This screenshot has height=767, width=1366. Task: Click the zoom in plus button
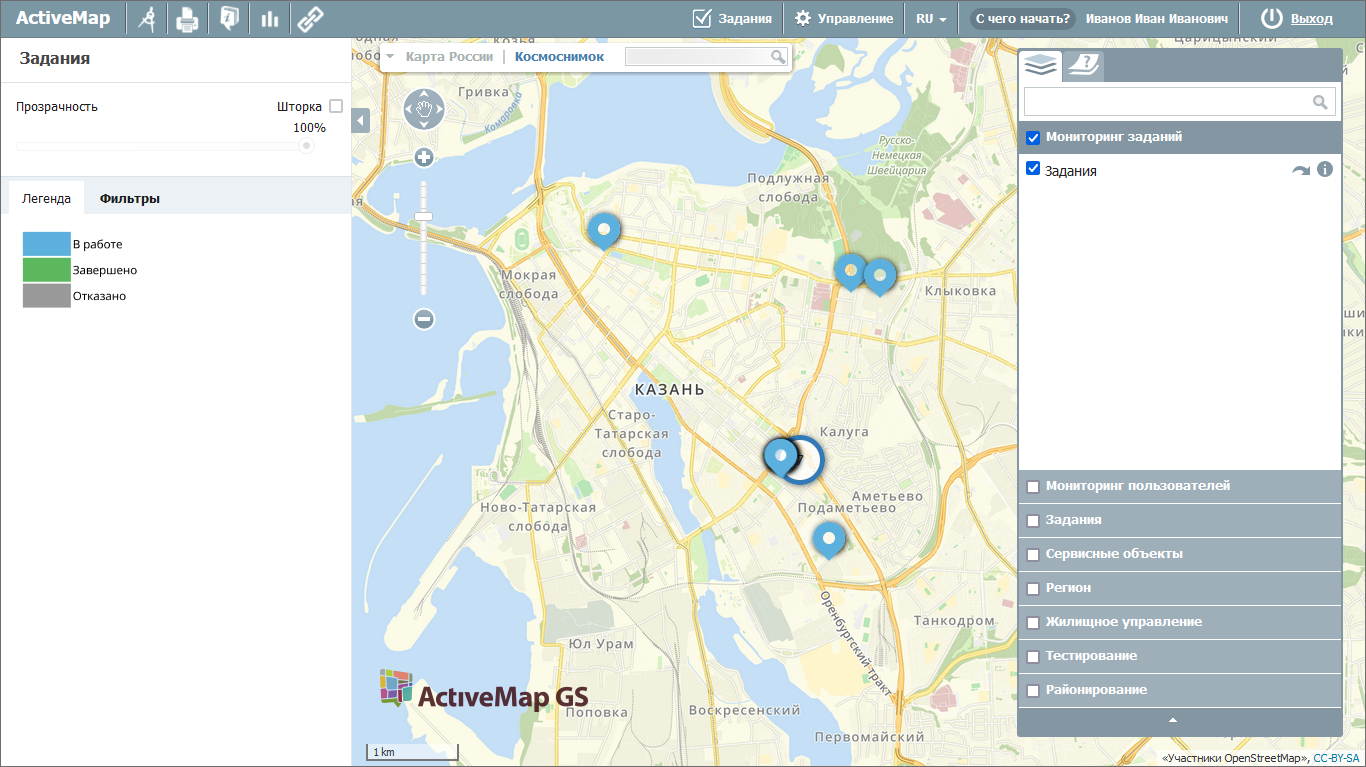click(x=424, y=157)
